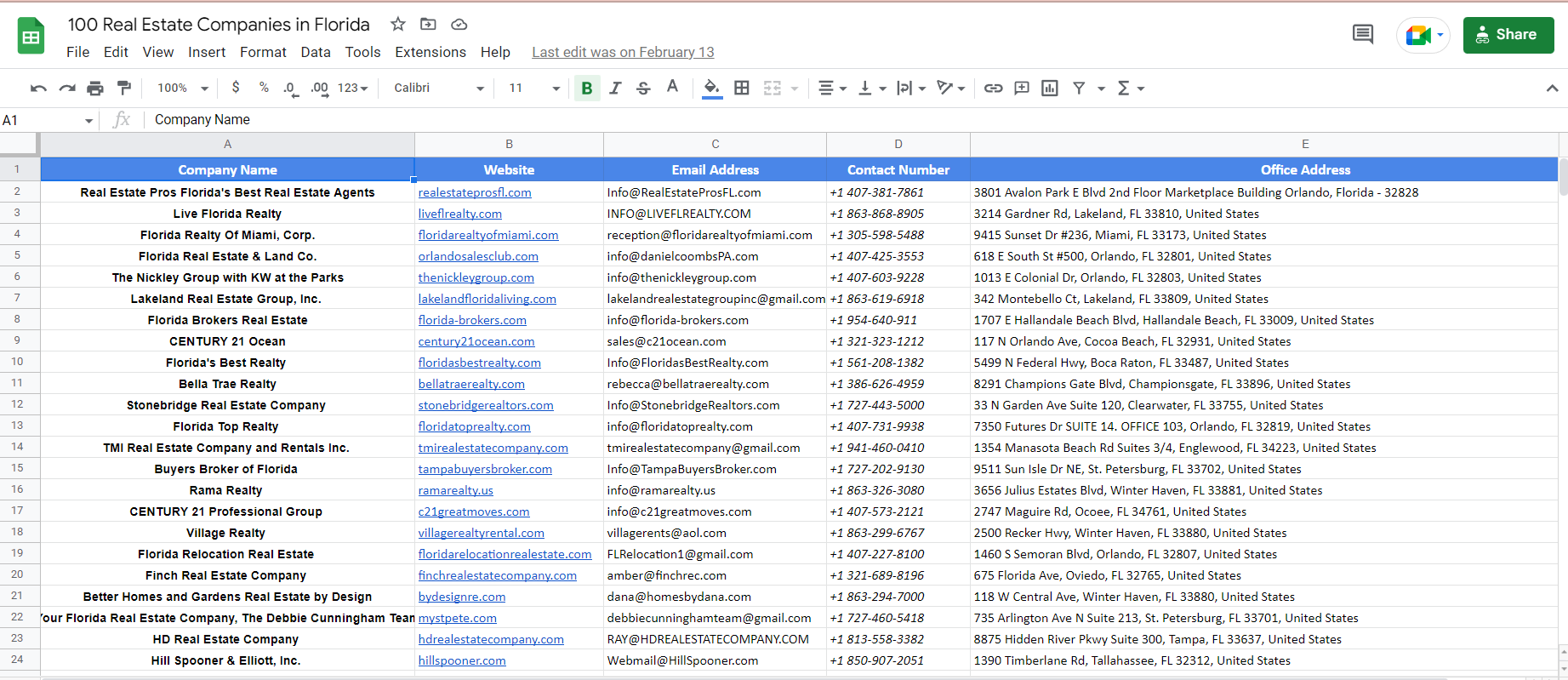This screenshot has height=680, width=1568.
Task: Select the Paint format roller tool
Action: (124, 89)
